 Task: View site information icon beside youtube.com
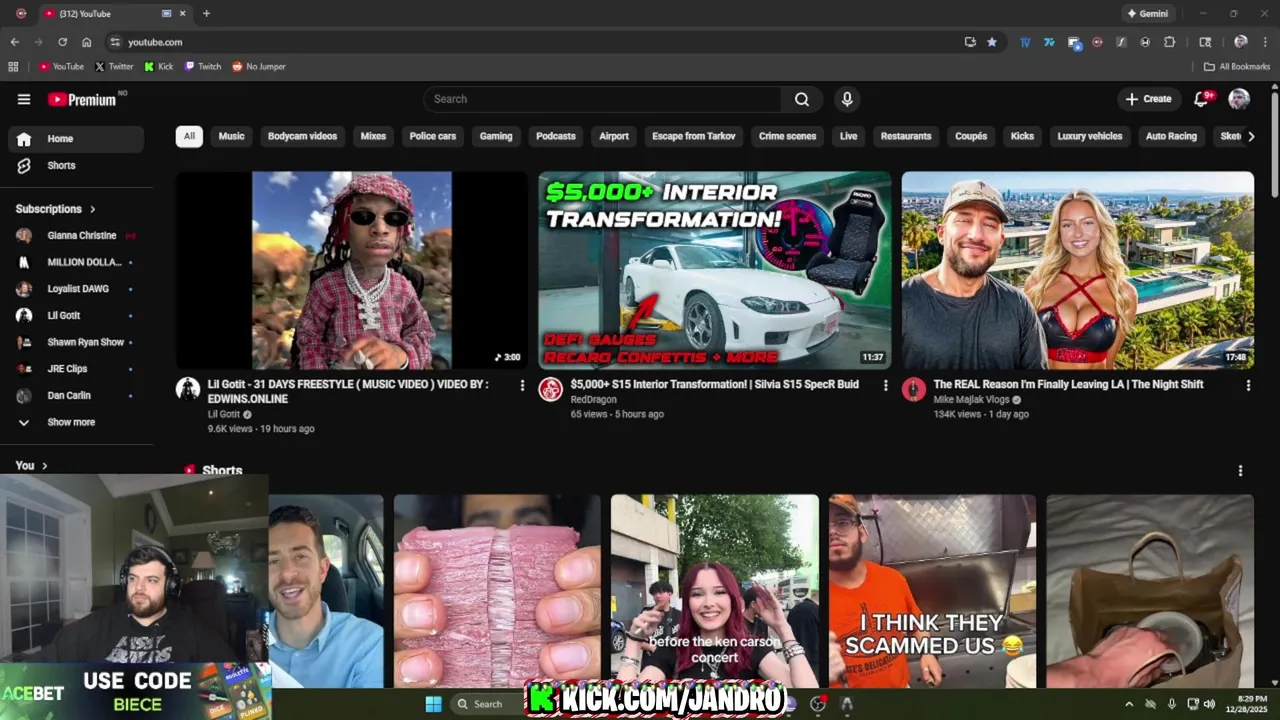(x=115, y=42)
